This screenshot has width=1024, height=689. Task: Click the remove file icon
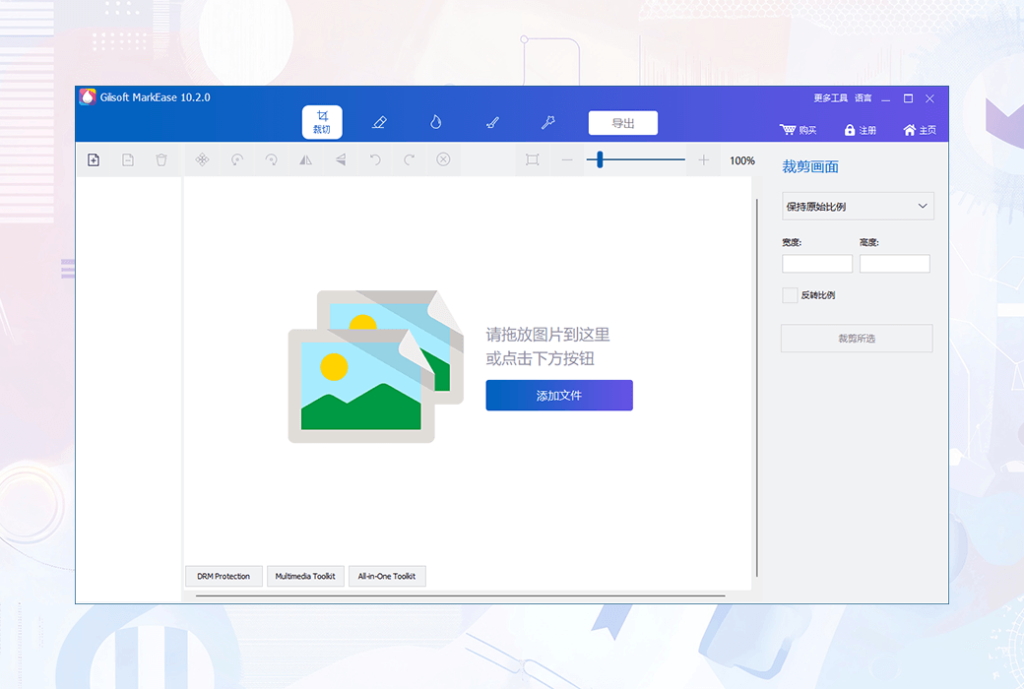[128, 160]
